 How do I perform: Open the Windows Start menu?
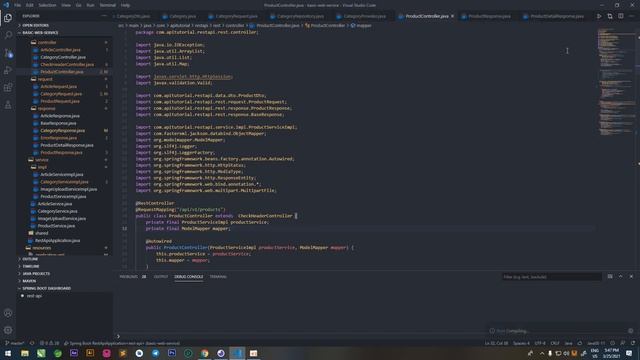coord(8,353)
